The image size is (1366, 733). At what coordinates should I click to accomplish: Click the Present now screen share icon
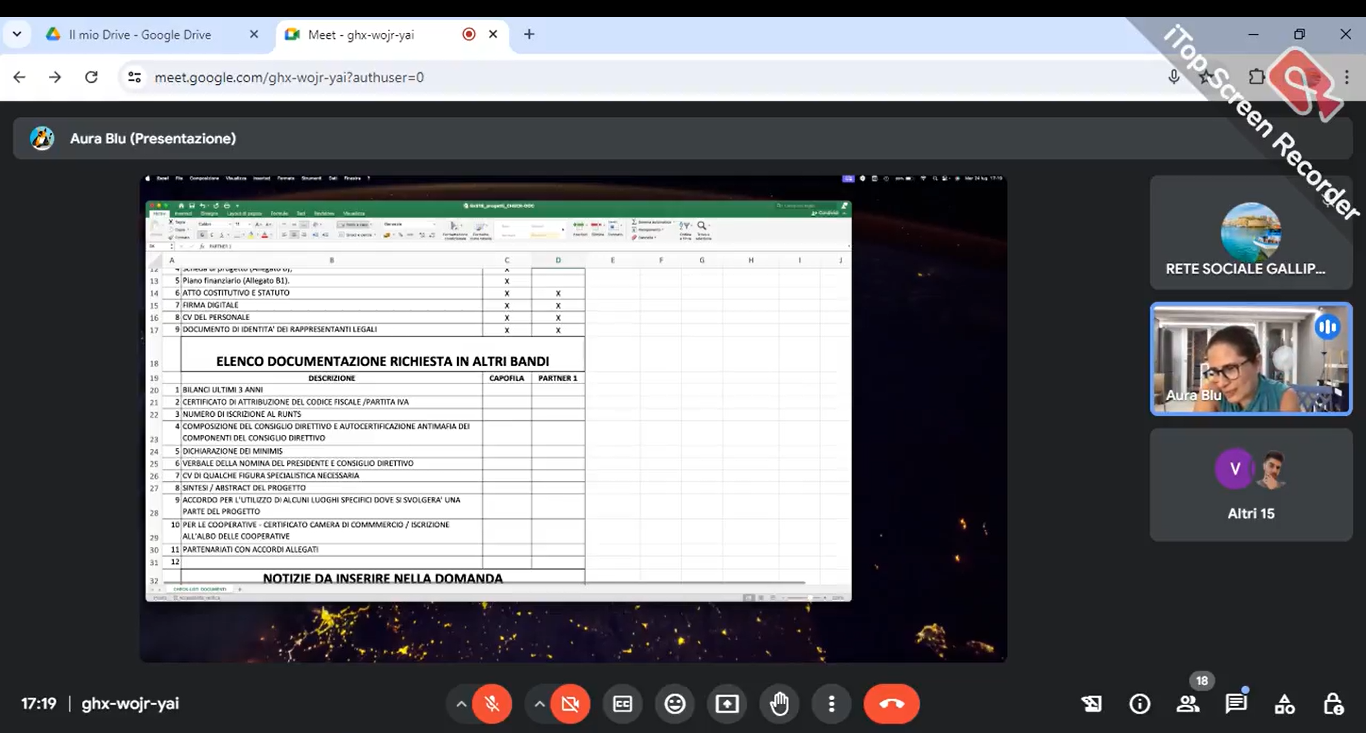[x=727, y=704]
